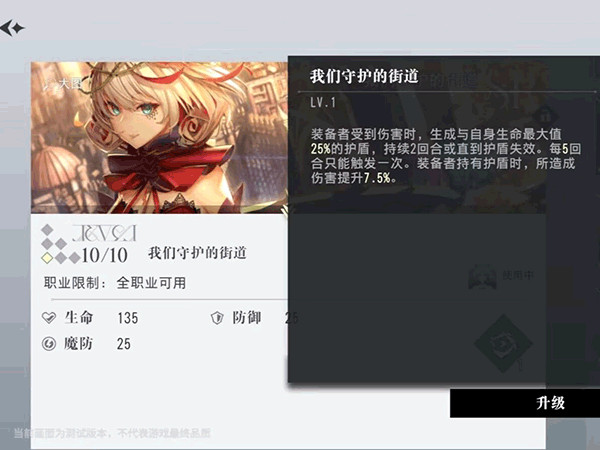Tap the tooltip title 我们守护的街道
The height and width of the screenshot is (450, 600).
364,76
